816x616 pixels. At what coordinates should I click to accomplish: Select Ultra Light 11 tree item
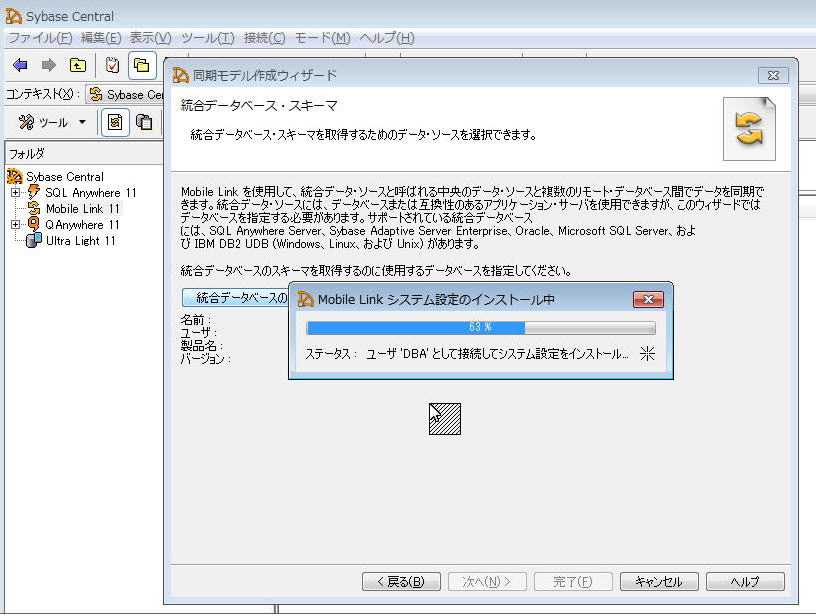click(80, 240)
